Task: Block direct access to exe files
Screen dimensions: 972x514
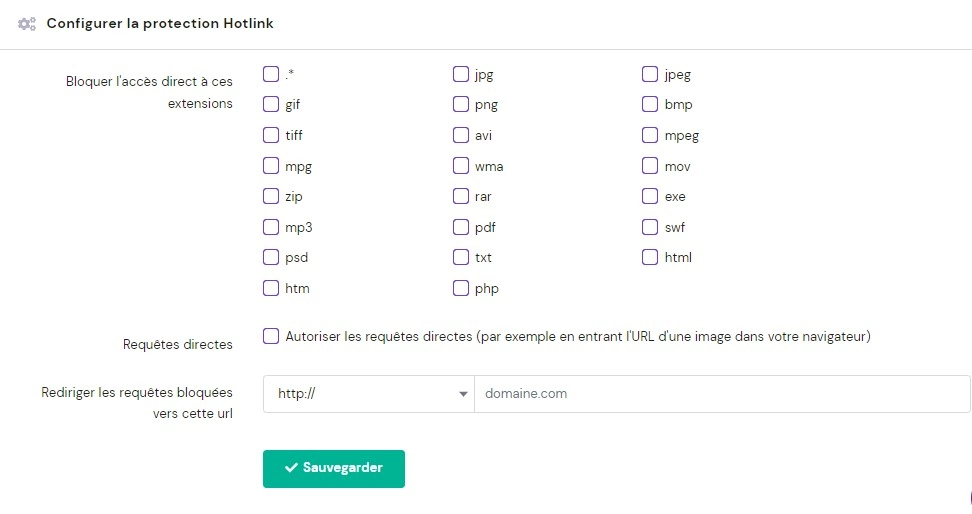Action: tap(650, 196)
